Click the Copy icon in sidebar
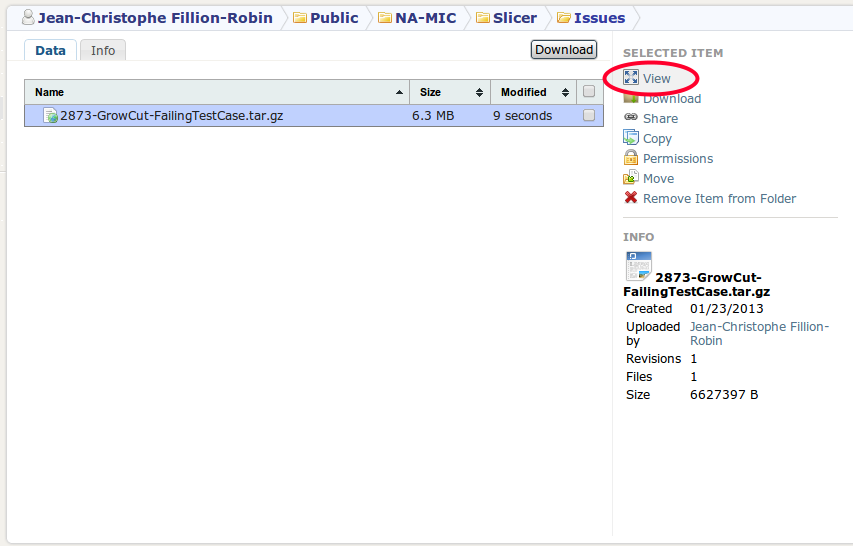Screen dimensions: 853x546 [x=631, y=138]
